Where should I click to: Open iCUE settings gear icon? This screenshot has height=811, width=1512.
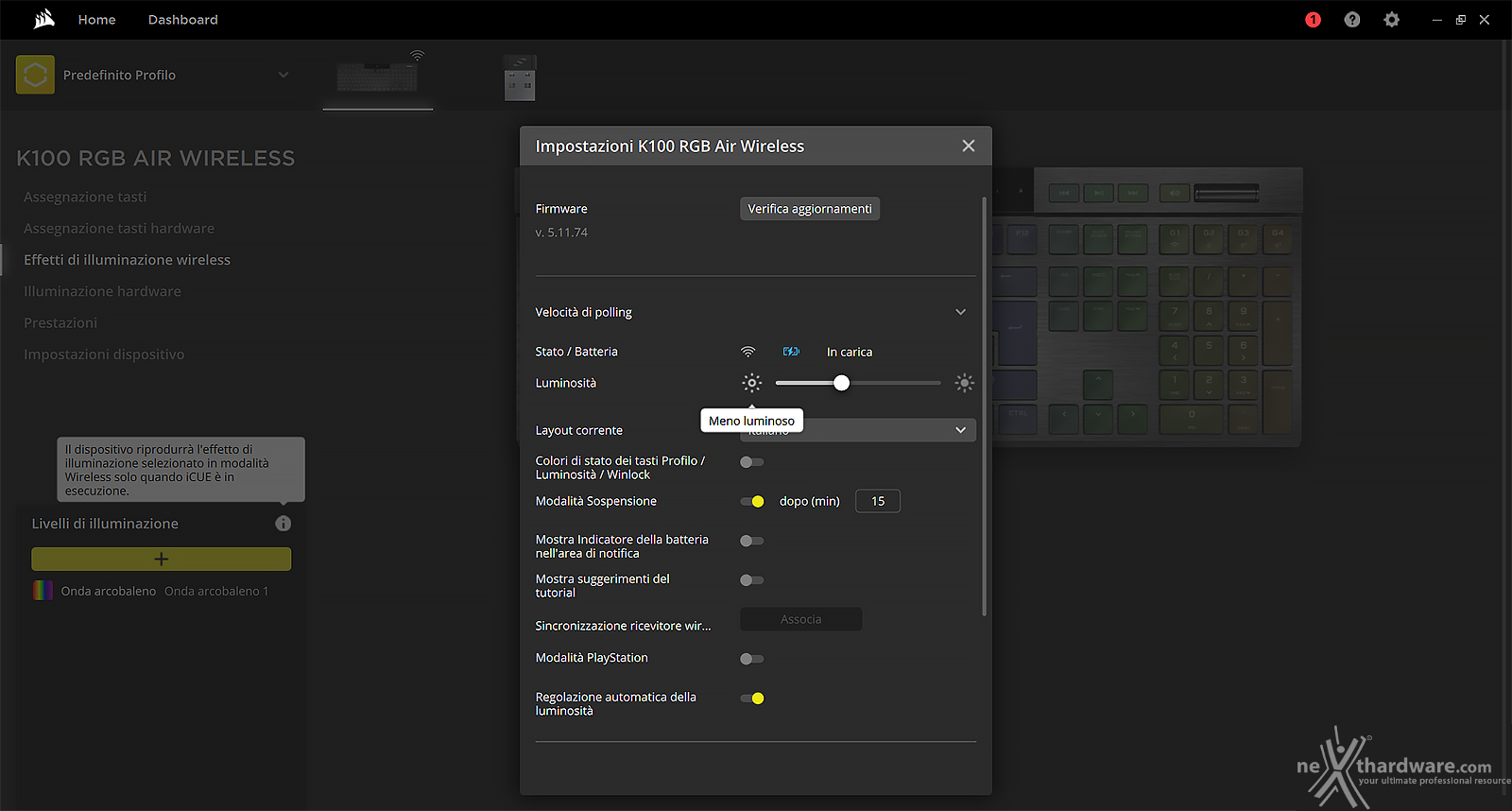pos(1391,20)
